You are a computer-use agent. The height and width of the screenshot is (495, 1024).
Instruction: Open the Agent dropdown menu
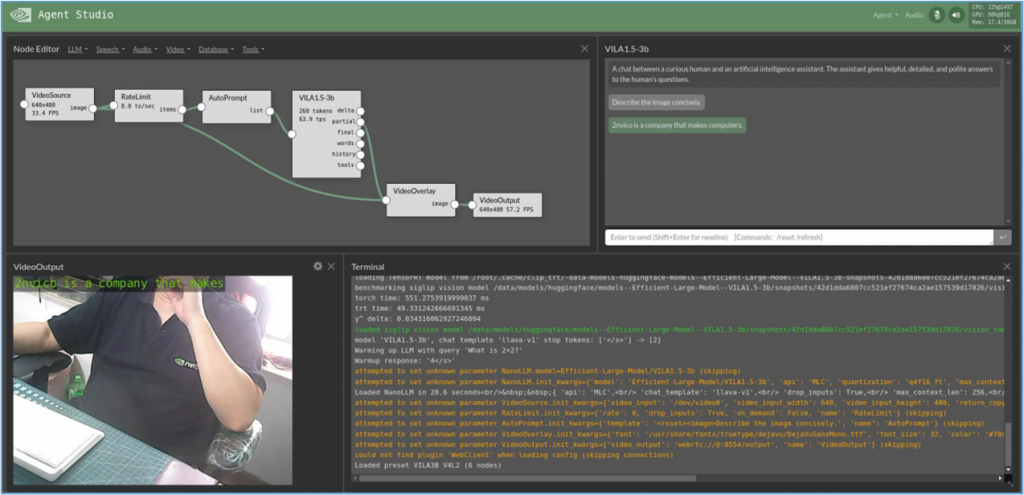point(885,15)
